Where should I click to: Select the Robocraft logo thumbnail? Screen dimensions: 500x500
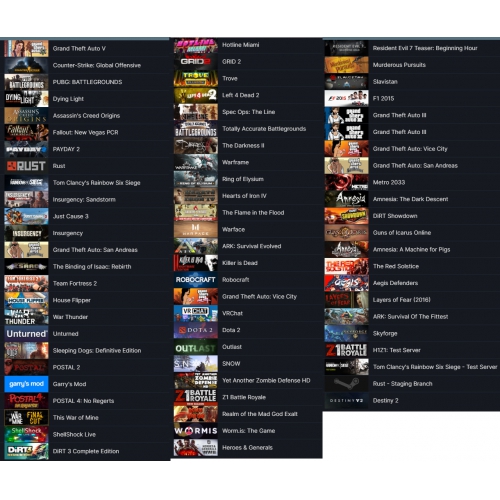click(x=196, y=280)
